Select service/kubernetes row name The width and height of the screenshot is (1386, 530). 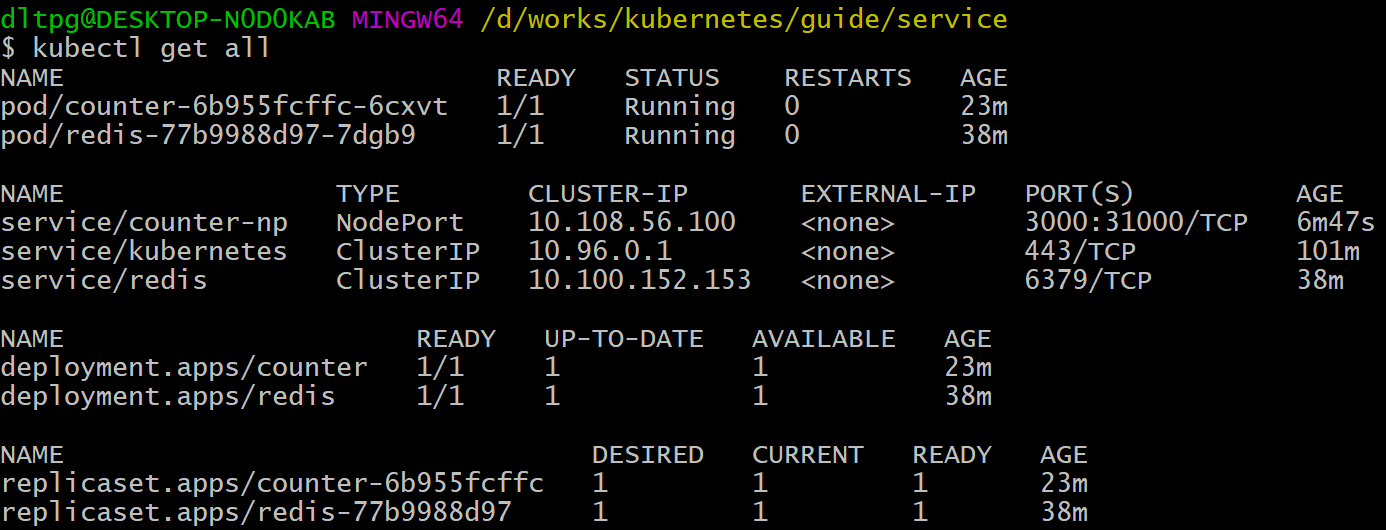point(144,251)
